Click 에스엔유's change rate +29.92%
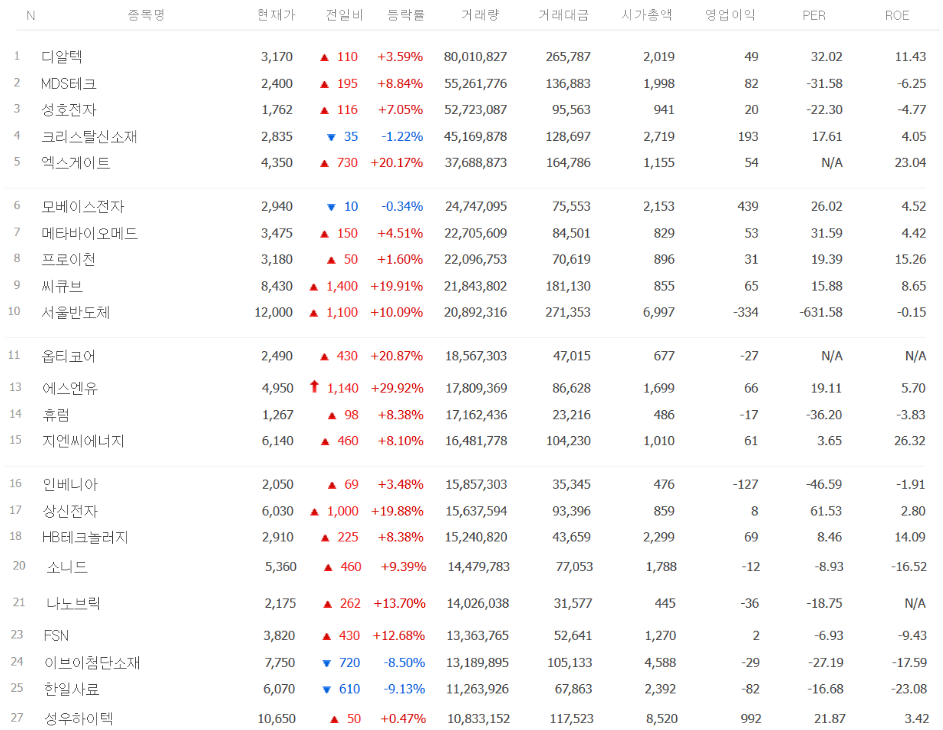943x730 pixels. pyautogui.click(x=397, y=388)
